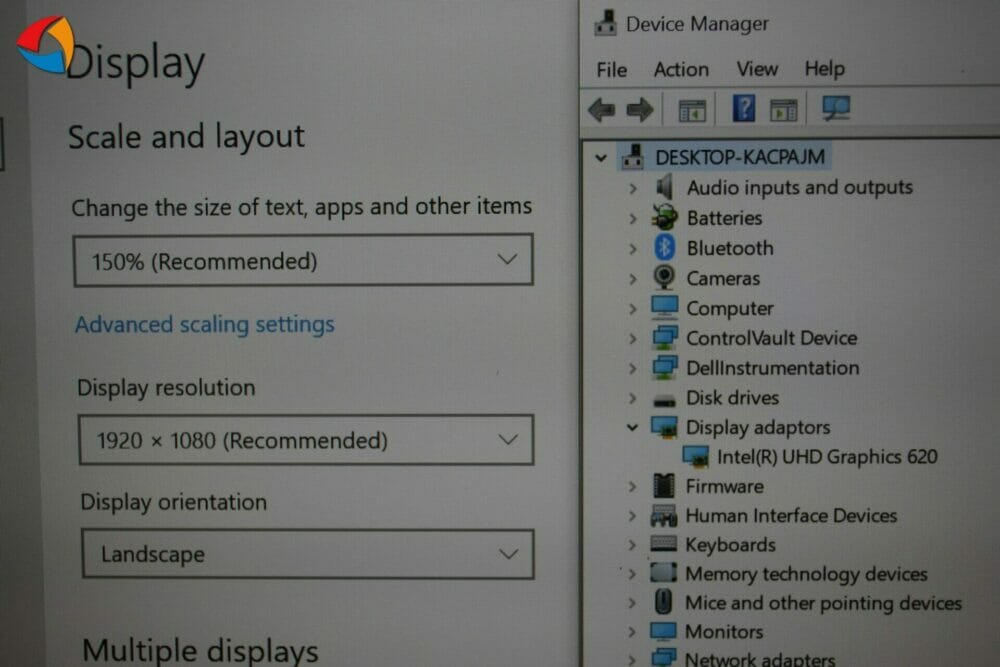Viewport: 1000px width, 667px height.
Task: Select the Intel(R) UHD Graphics 620 label
Action: point(827,457)
